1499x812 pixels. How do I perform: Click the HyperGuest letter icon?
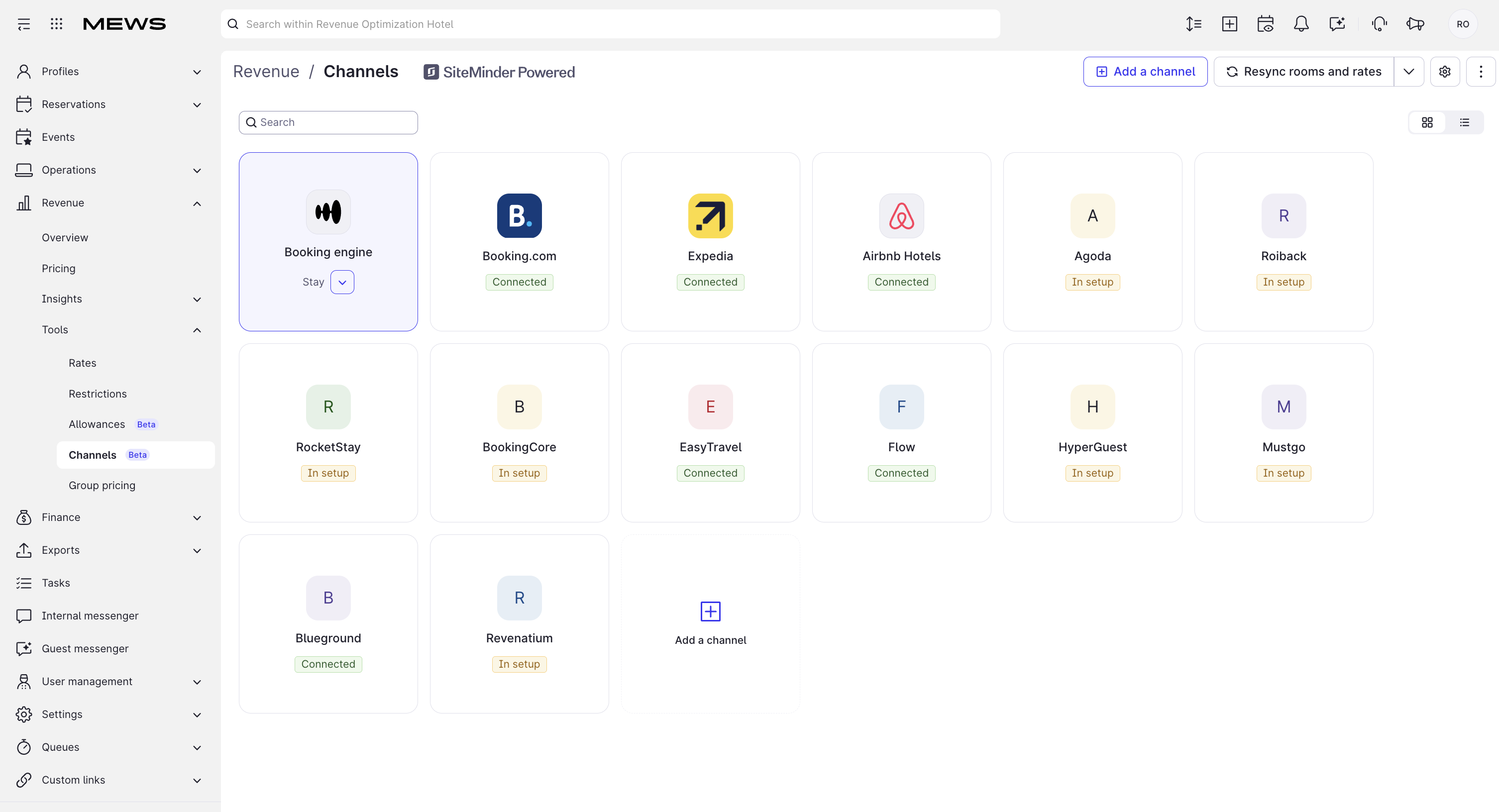pyautogui.click(x=1093, y=406)
